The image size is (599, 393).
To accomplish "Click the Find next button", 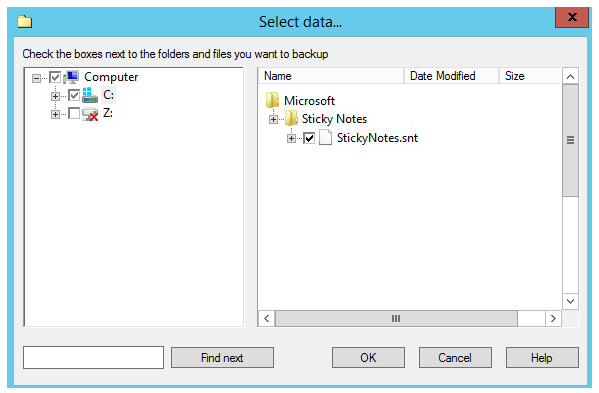I will pos(222,357).
